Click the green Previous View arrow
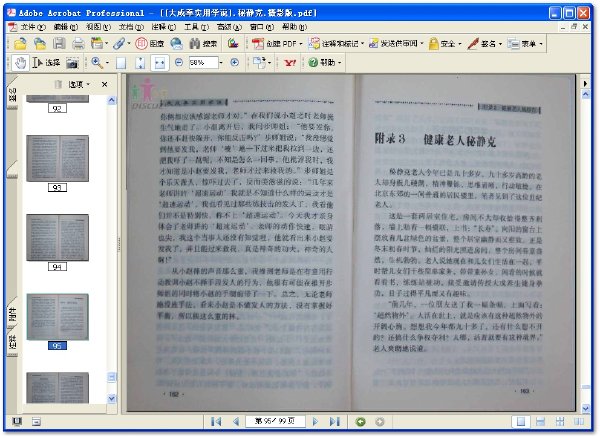Image resolution: width=600 pixels, height=438 pixels. 360,422
